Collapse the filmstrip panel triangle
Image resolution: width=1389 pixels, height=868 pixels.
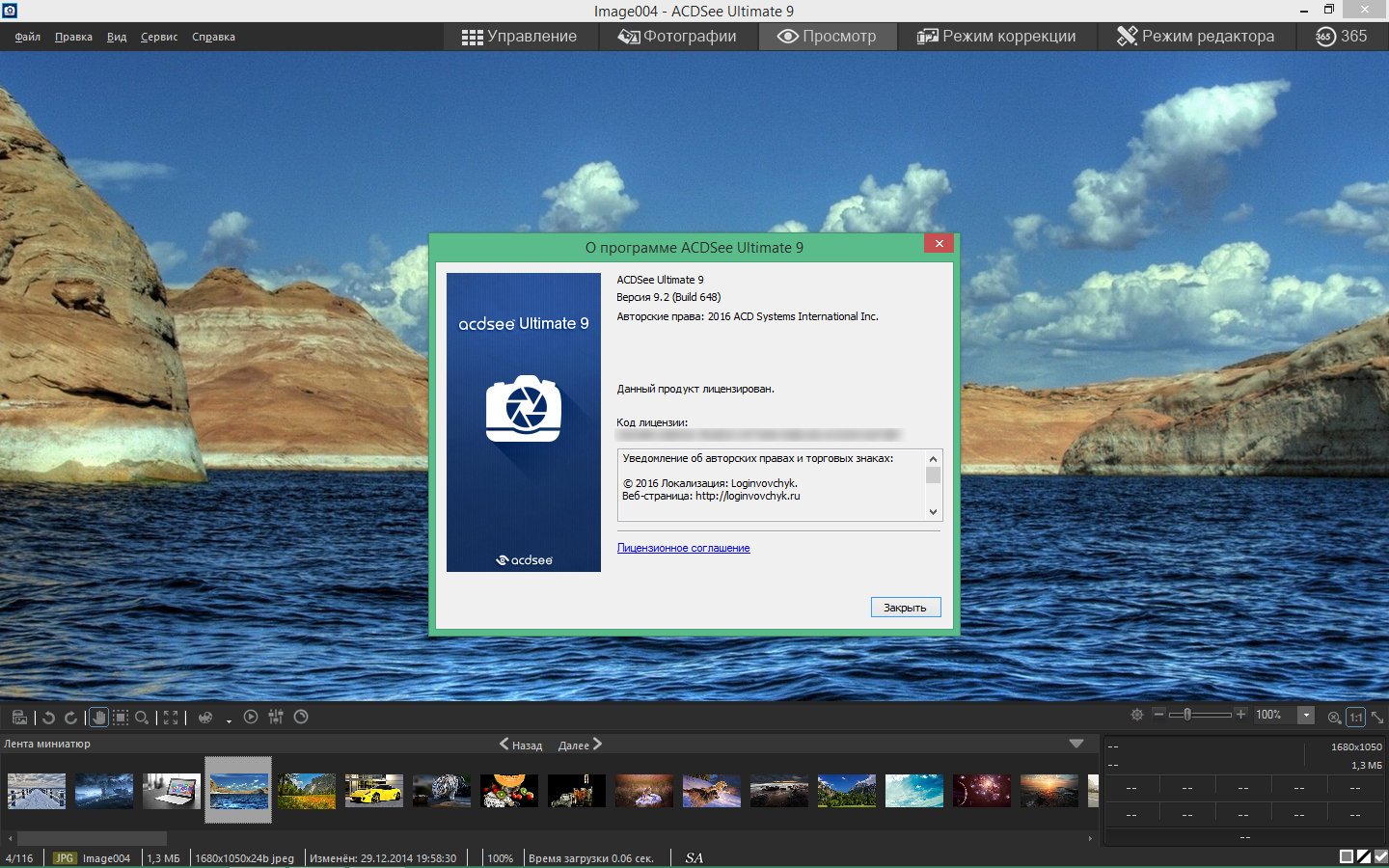[x=1076, y=744]
